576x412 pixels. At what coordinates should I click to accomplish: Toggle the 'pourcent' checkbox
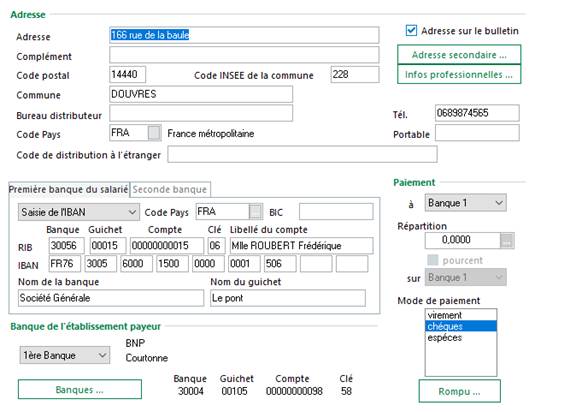click(433, 260)
